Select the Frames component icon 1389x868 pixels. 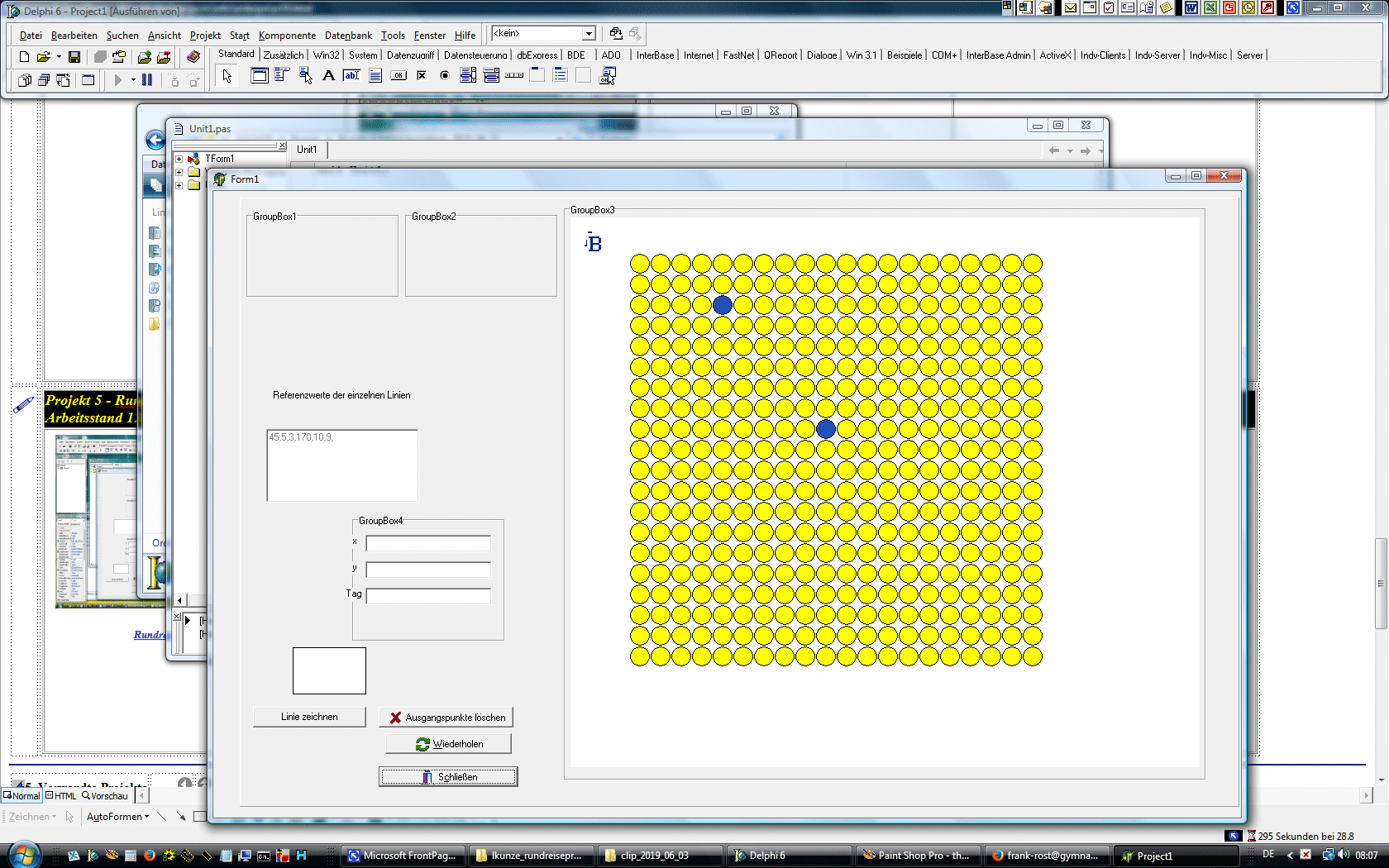click(259, 75)
